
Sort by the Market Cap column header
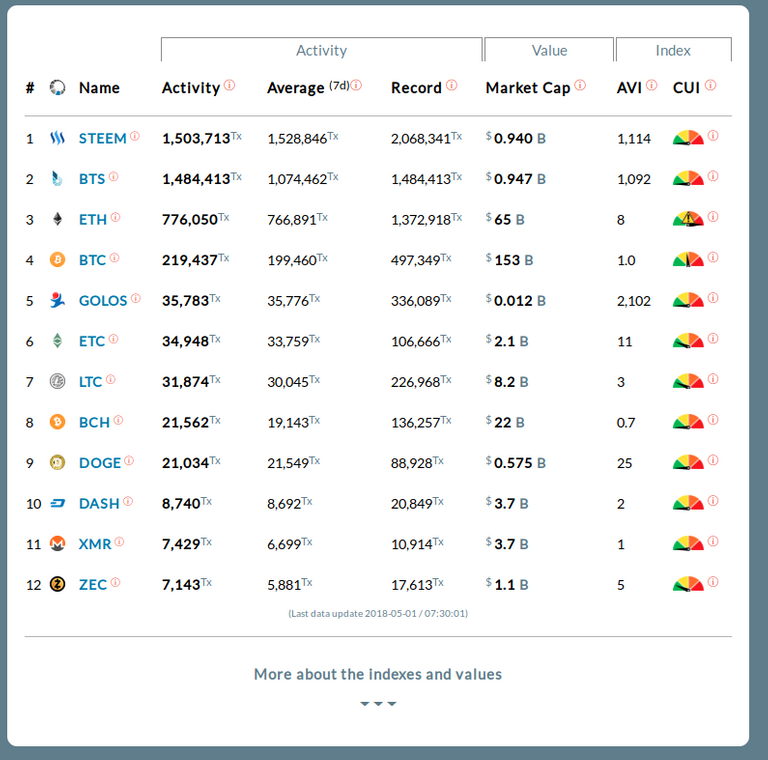coord(528,88)
